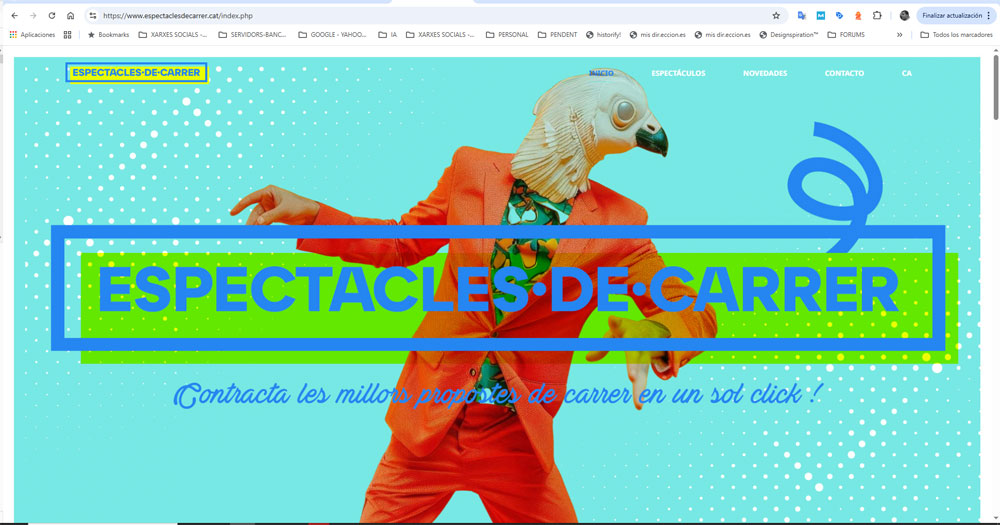Screen dimensions: 1000x525
Task: Open the extensions puzzle-piece menu
Action: [x=877, y=16]
